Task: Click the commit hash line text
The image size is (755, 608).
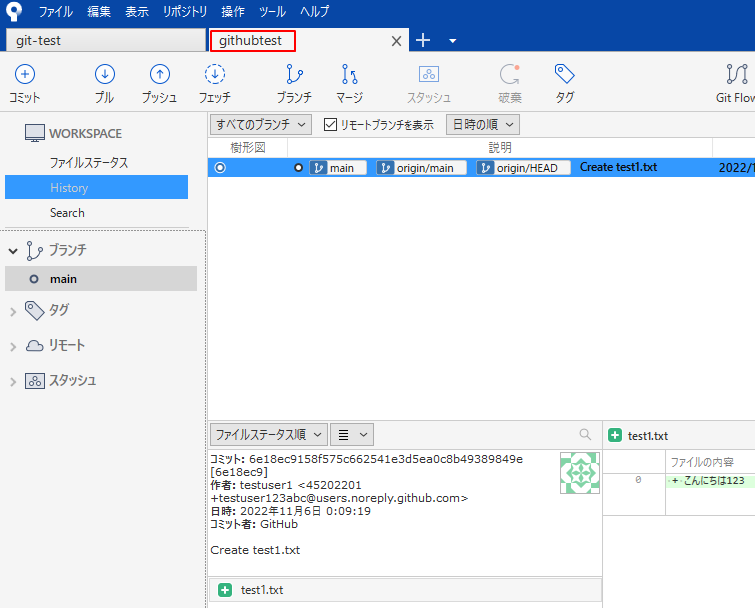Action: pos(366,459)
